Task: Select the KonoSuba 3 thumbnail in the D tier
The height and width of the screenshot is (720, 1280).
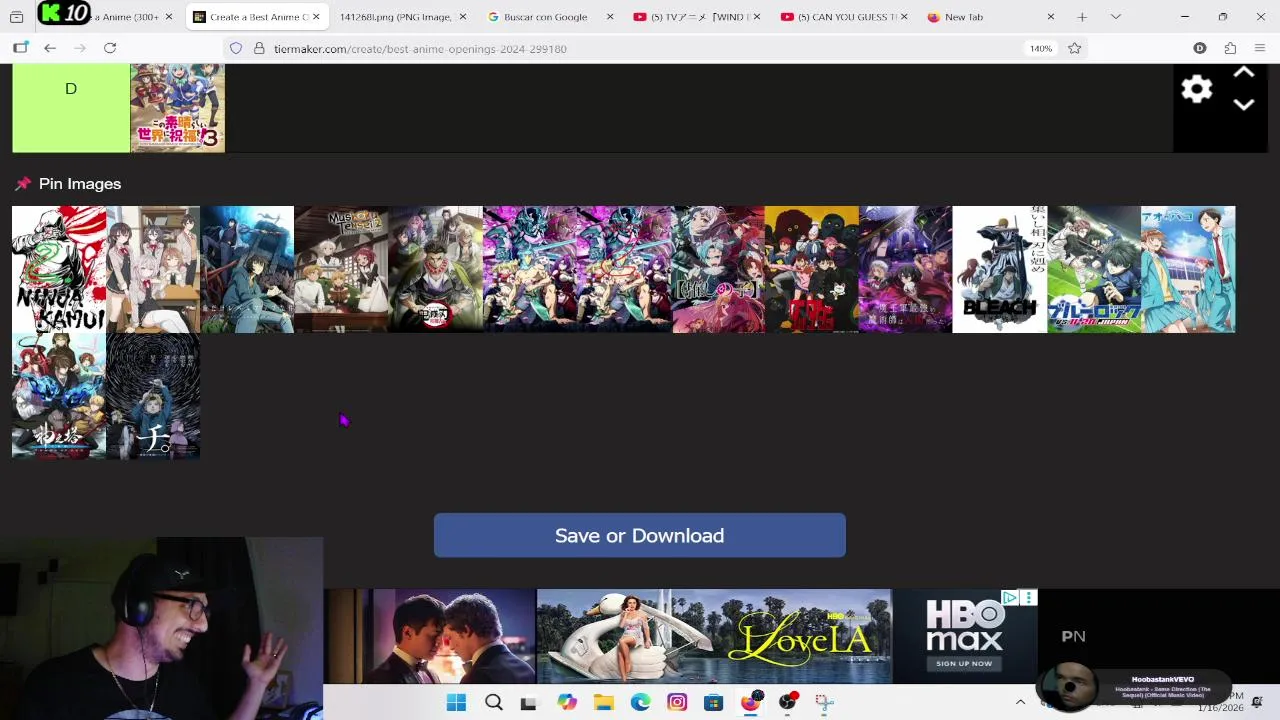Action: tap(177, 108)
